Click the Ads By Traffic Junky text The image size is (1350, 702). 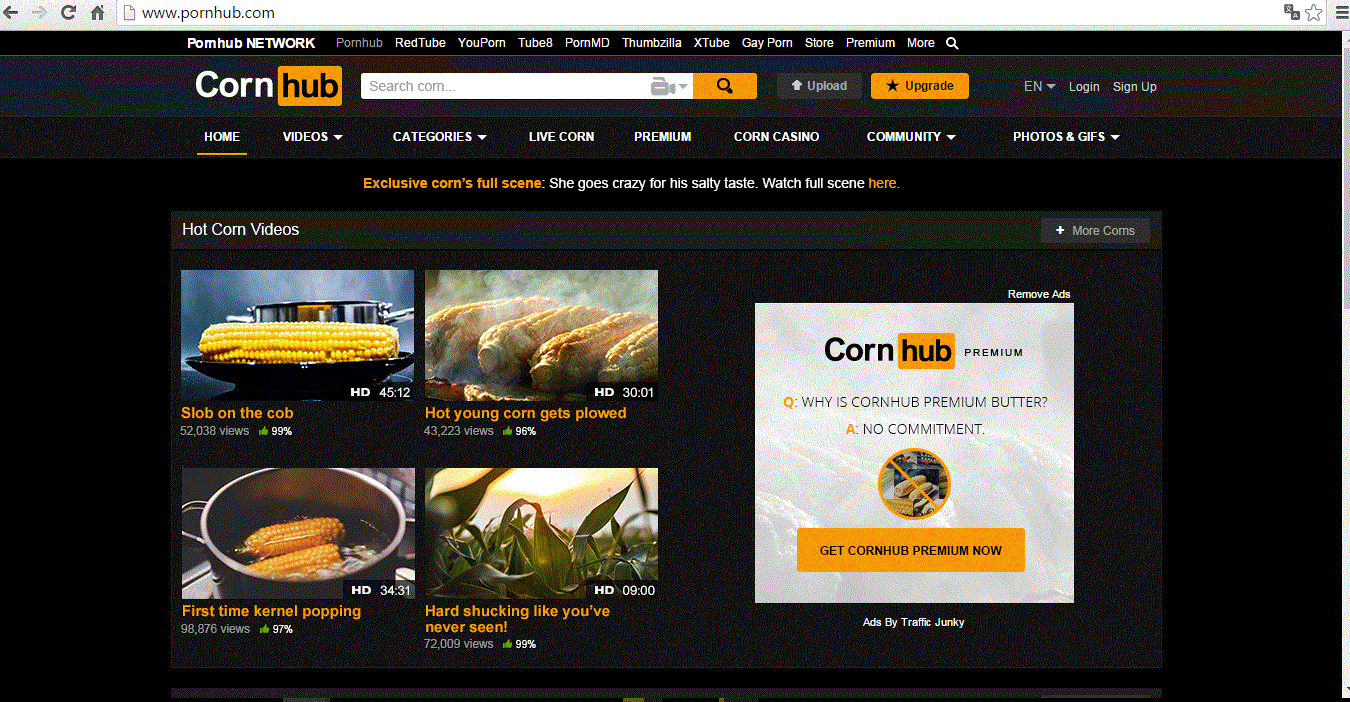pos(914,622)
